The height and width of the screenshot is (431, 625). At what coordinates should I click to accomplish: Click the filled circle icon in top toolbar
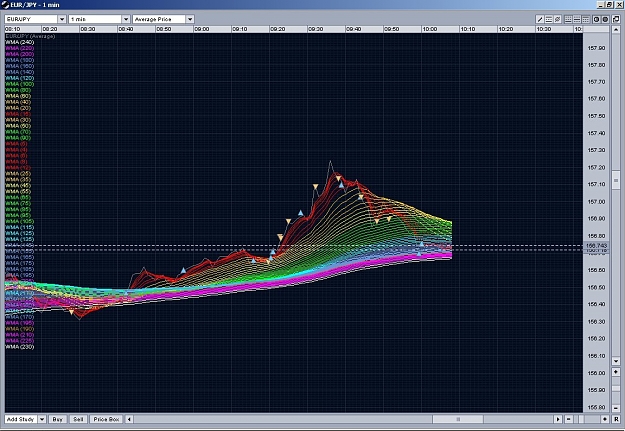point(605,19)
